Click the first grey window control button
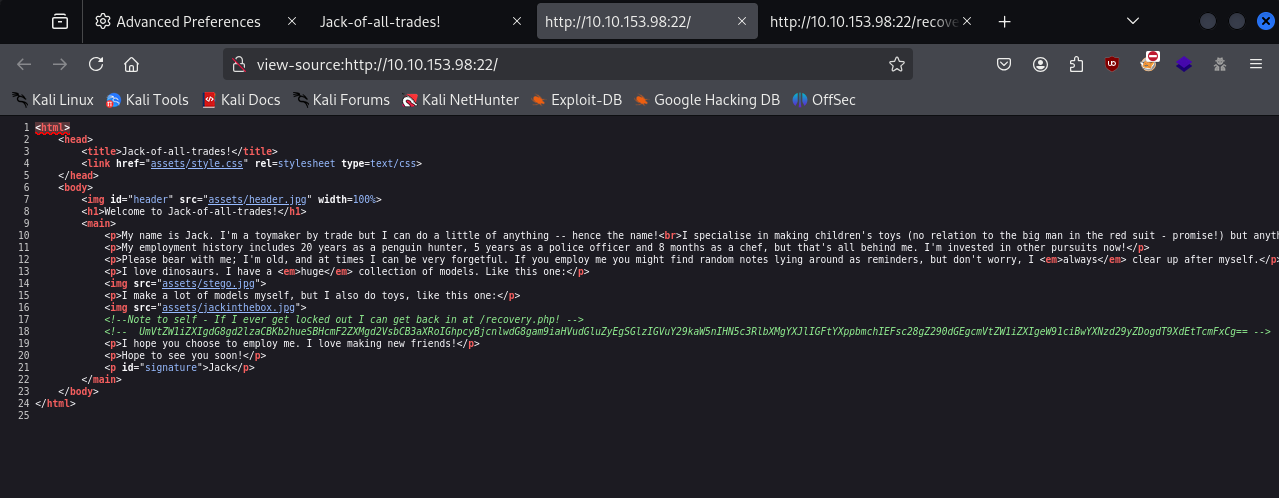1279x498 pixels. [1209, 22]
